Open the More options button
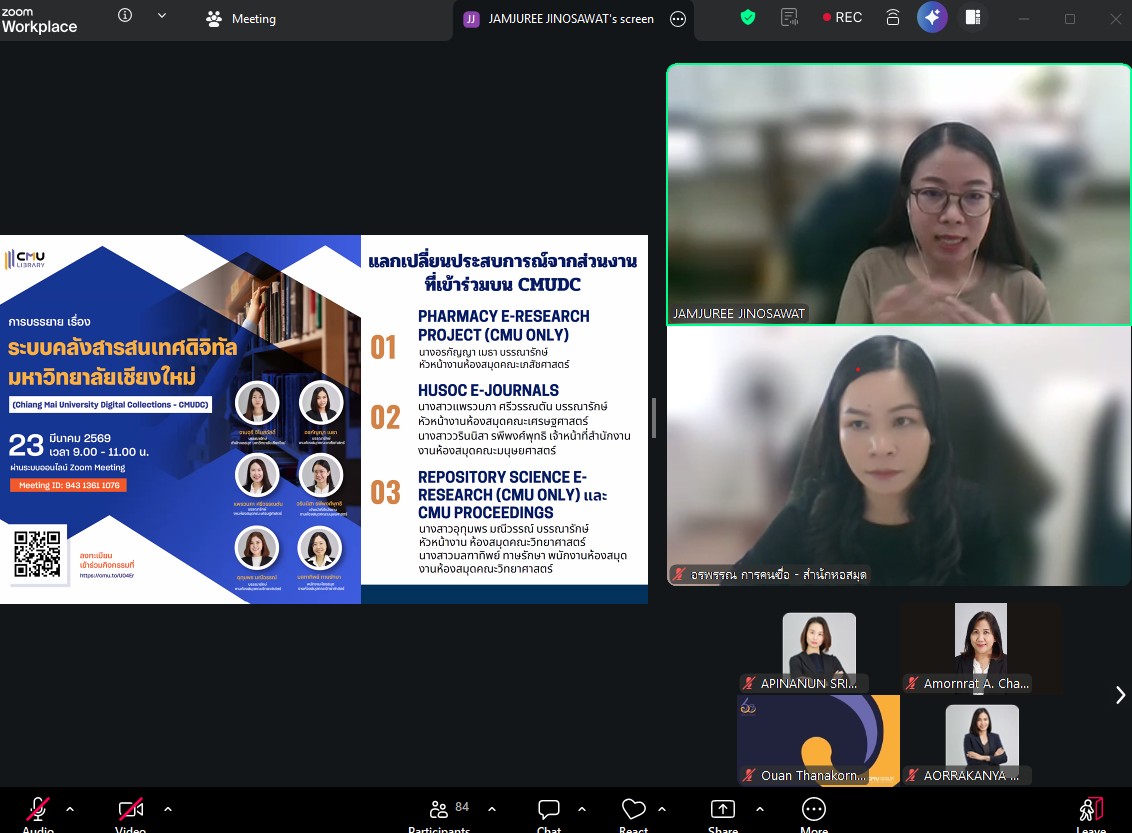1132x833 pixels. pyautogui.click(x=814, y=809)
